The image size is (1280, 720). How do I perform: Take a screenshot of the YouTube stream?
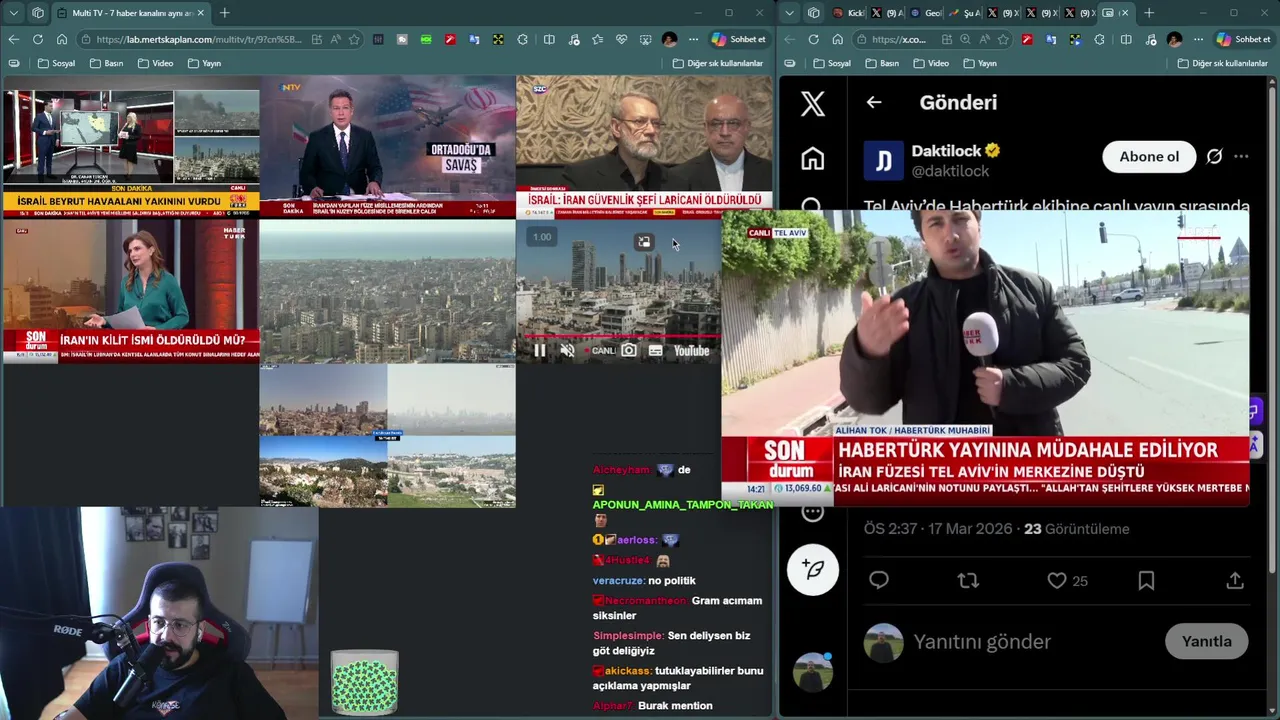pos(628,350)
